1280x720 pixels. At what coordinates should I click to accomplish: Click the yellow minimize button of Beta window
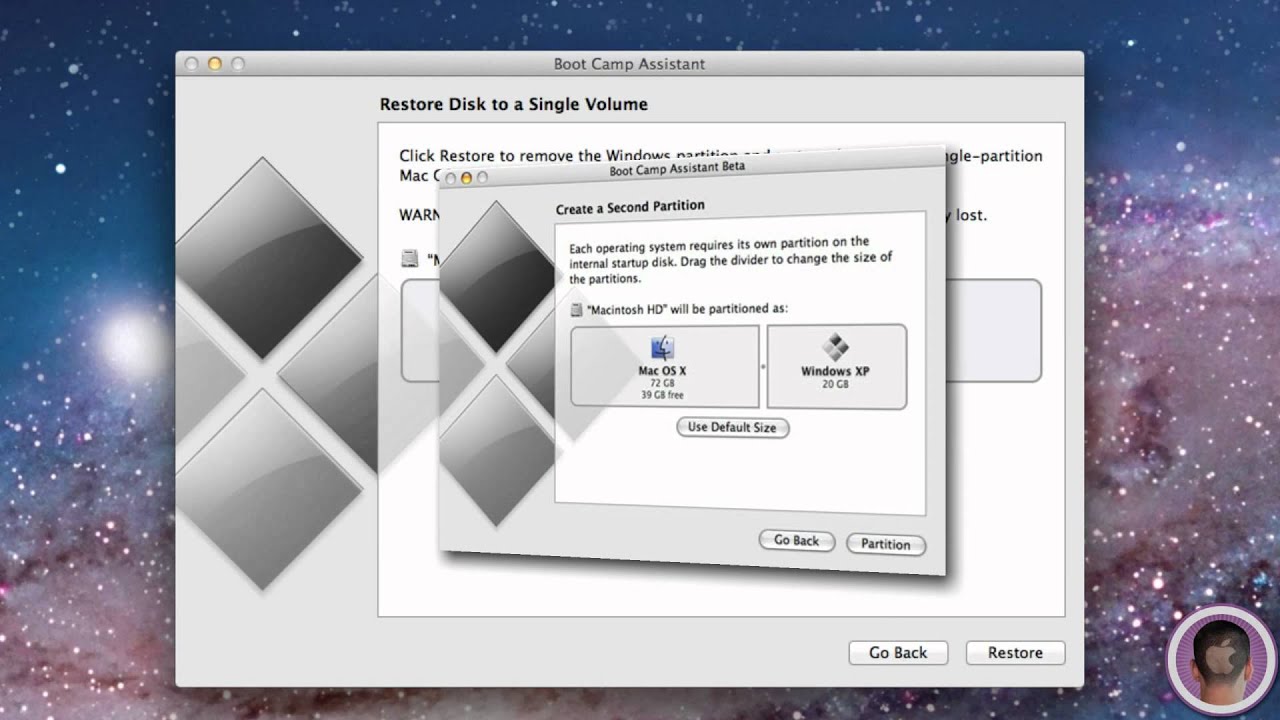coord(465,177)
